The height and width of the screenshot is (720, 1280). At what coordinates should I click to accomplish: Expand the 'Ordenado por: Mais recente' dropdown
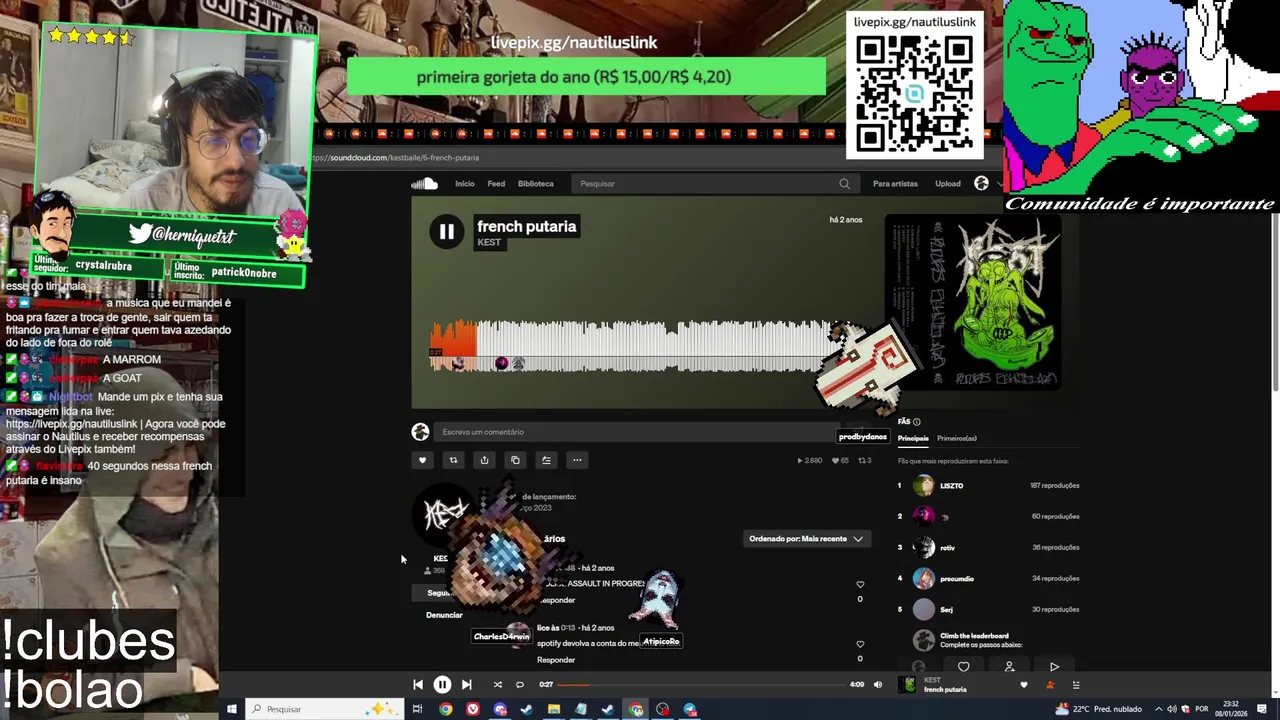[x=806, y=539]
